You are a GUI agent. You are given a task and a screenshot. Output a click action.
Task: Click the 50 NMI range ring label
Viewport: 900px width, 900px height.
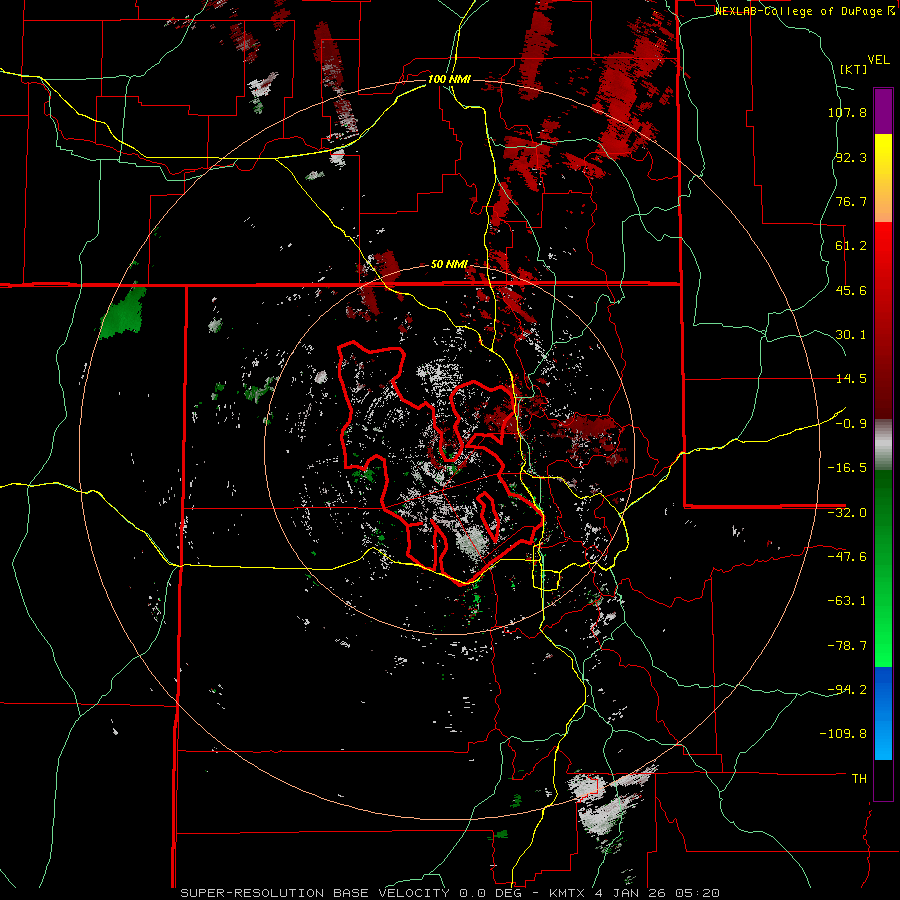point(449,265)
